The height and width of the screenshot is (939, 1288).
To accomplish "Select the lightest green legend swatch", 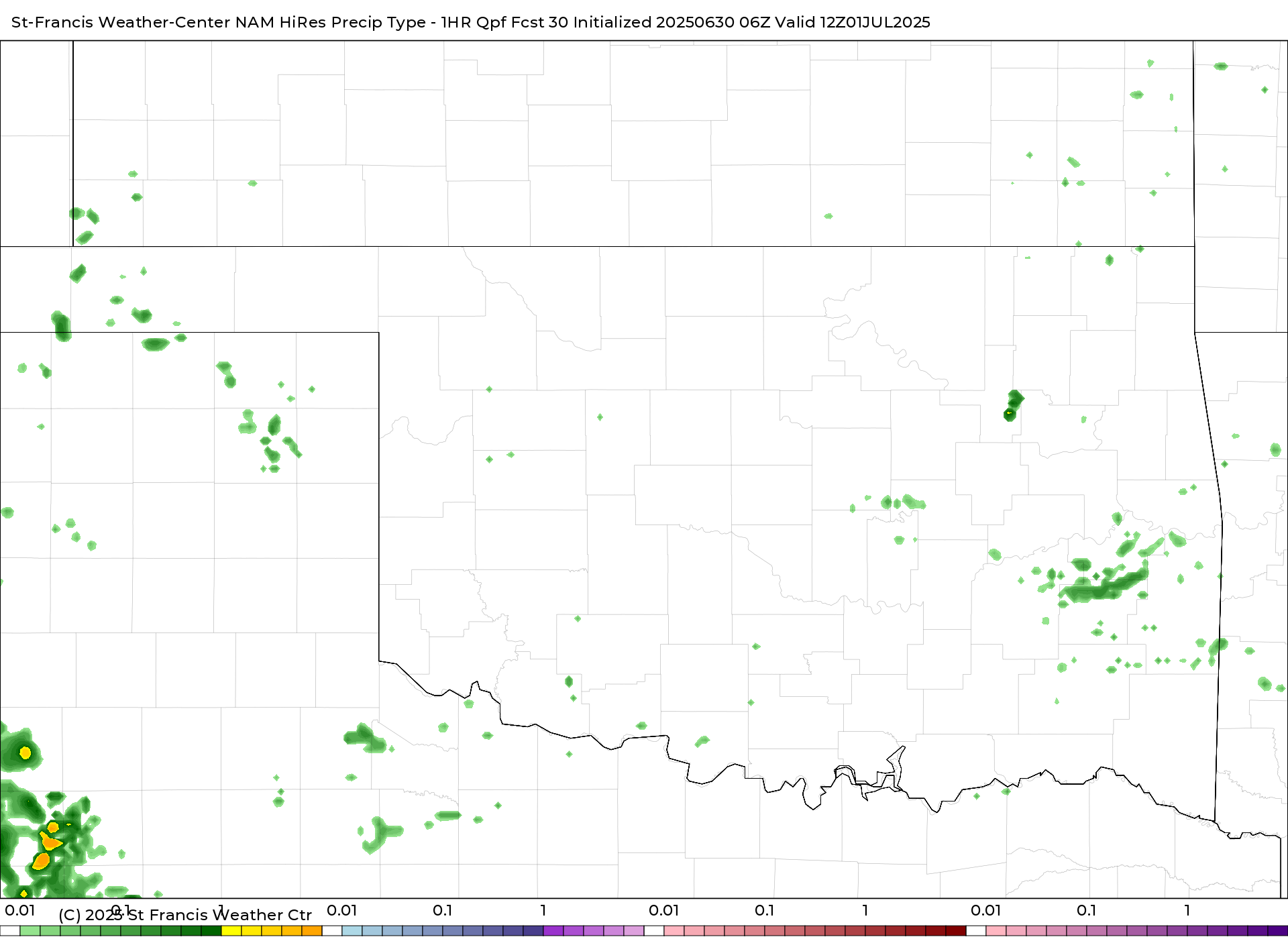I will pos(30,931).
